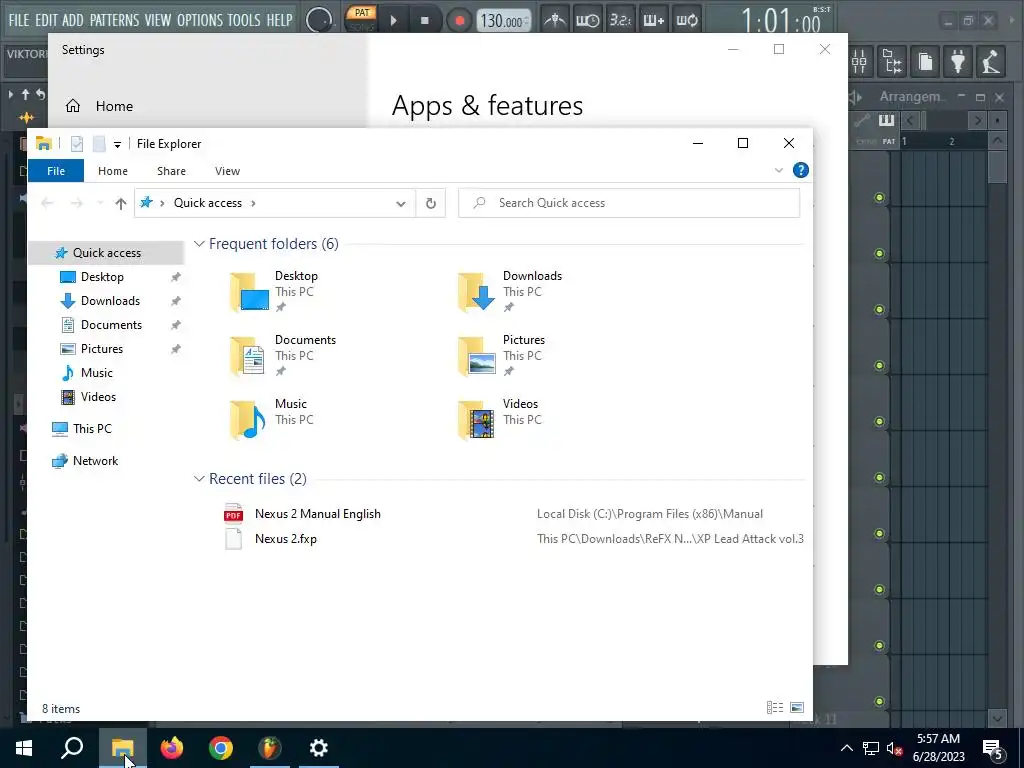Image resolution: width=1024 pixels, height=768 pixels.
Task: Click the FL Studio record button
Action: (460, 20)
